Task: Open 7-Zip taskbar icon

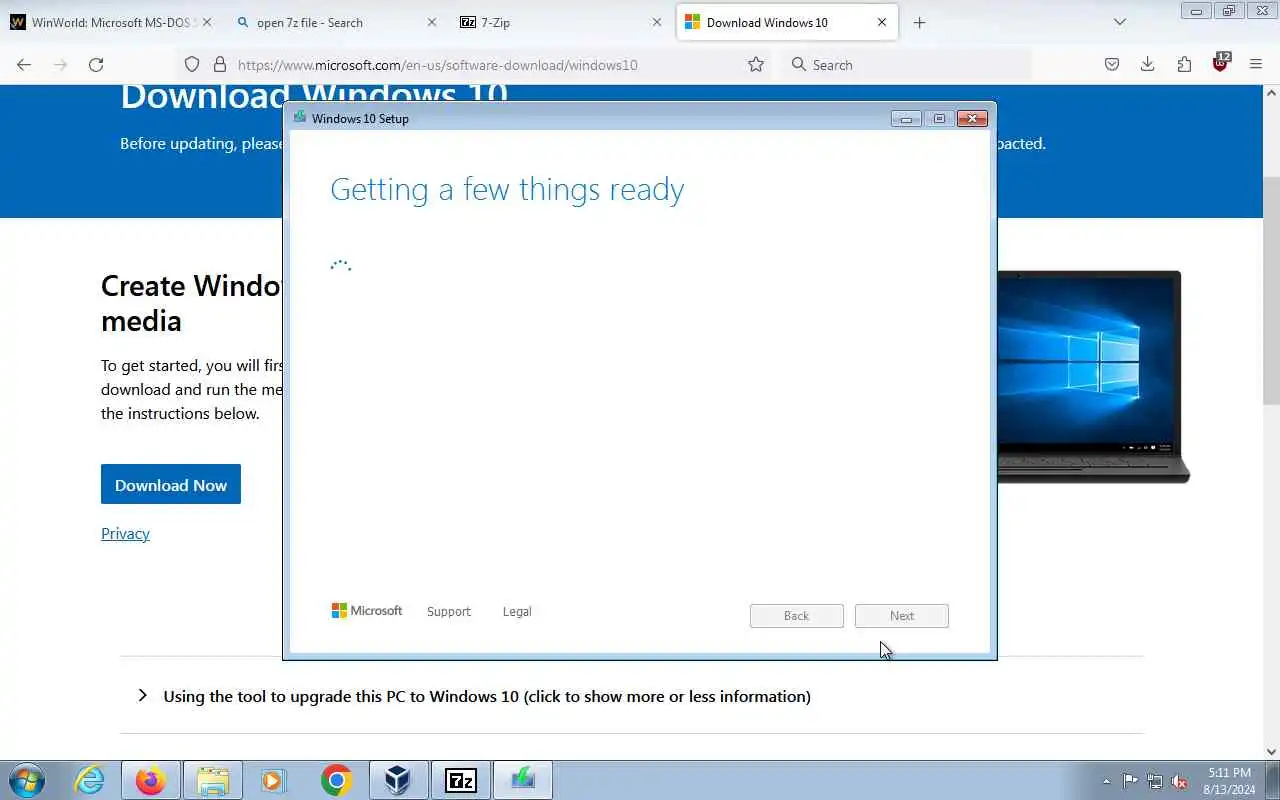Action: [x=460, y=780]
